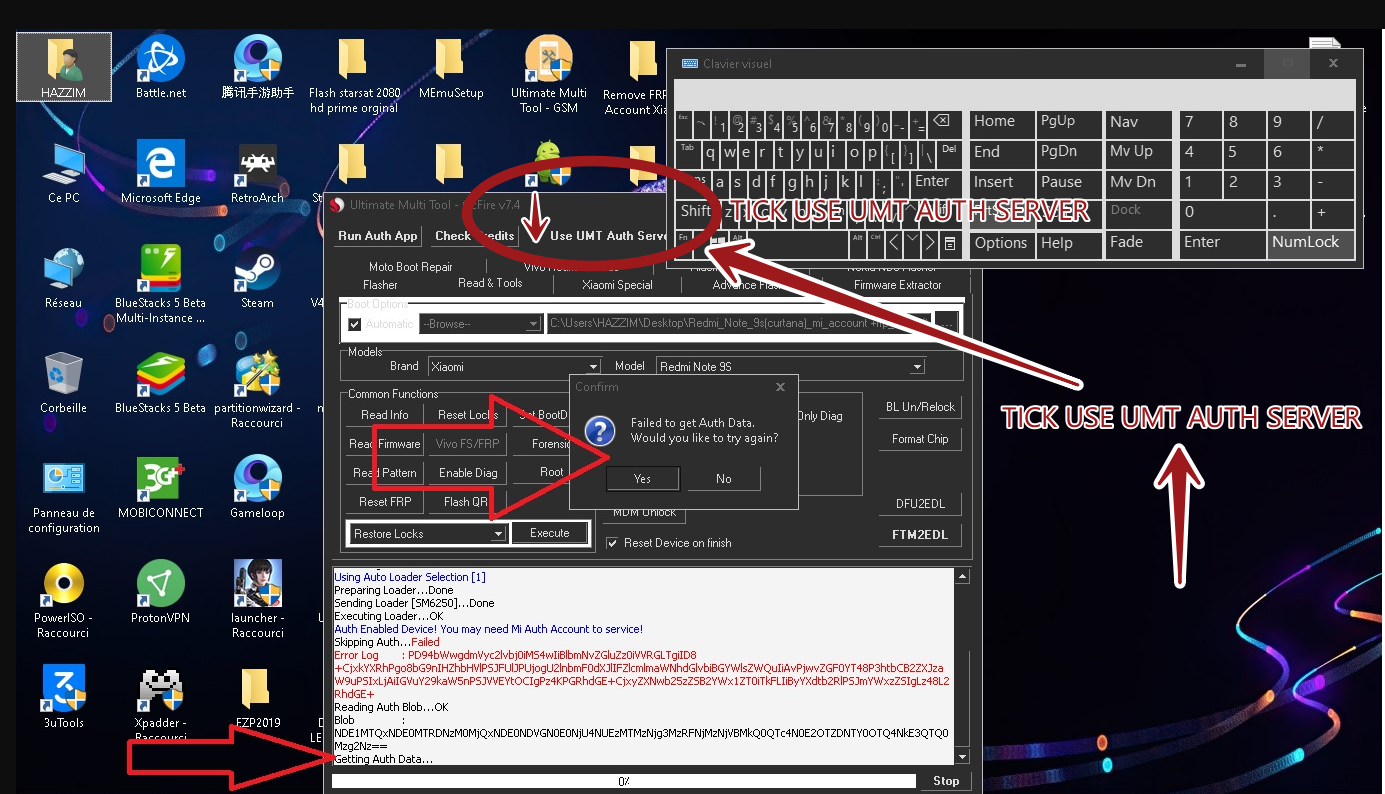Toggle NumLock on the on-screen keyboard
This screenshot has height=794, width=1385.
[1310, 243]
